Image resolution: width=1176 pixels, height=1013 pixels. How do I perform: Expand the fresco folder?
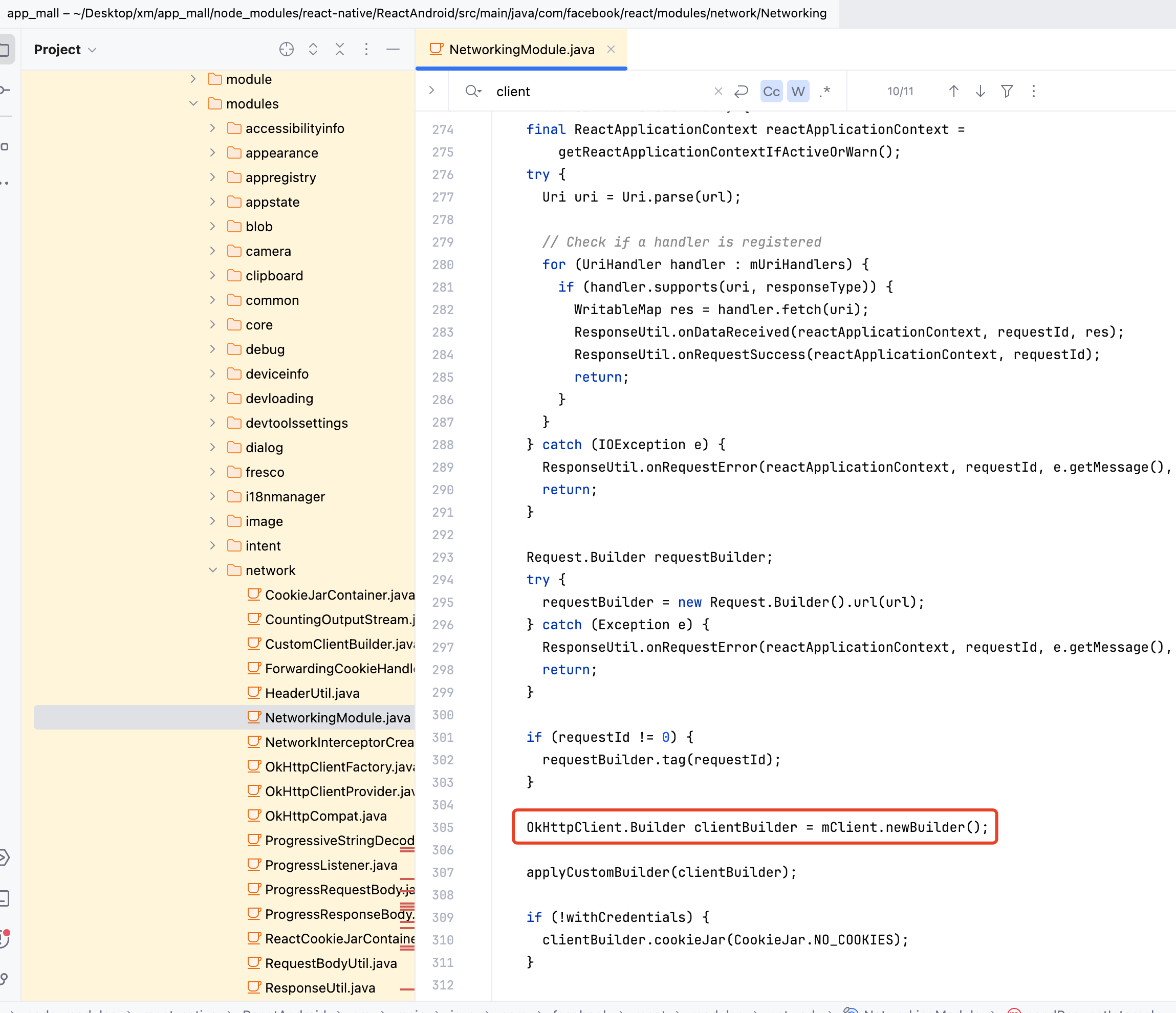(213, 472)
